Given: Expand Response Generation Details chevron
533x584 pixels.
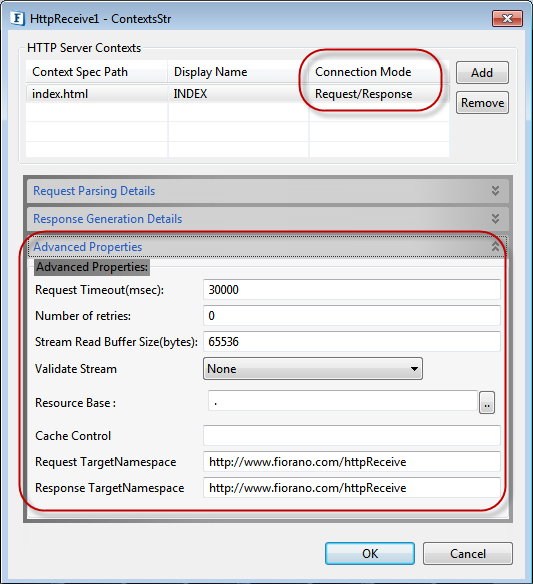Looking at the screenshot, I should 495,219.
